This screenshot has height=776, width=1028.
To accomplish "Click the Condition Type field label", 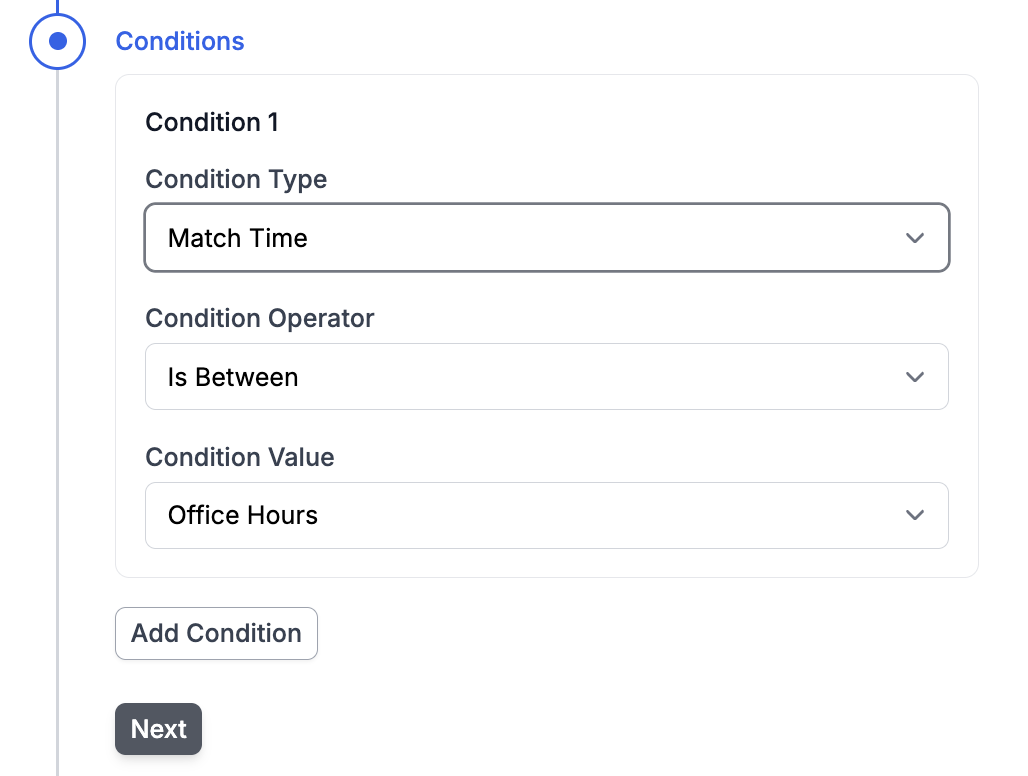I will [236, 179].
